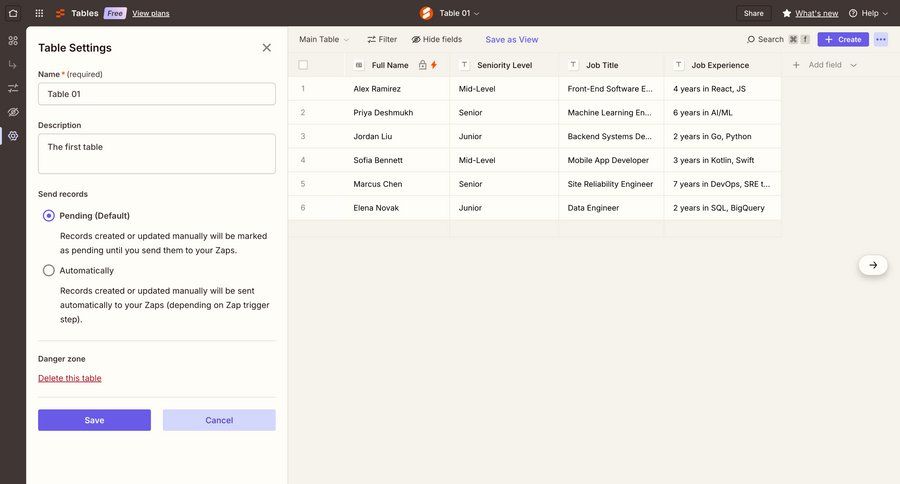Close the Table Settings panel
The image size is (900, 484).
[266, 48]
